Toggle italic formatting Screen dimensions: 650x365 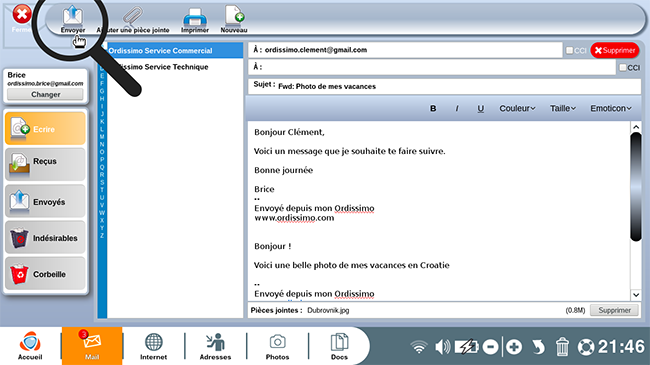click(457, 108)
